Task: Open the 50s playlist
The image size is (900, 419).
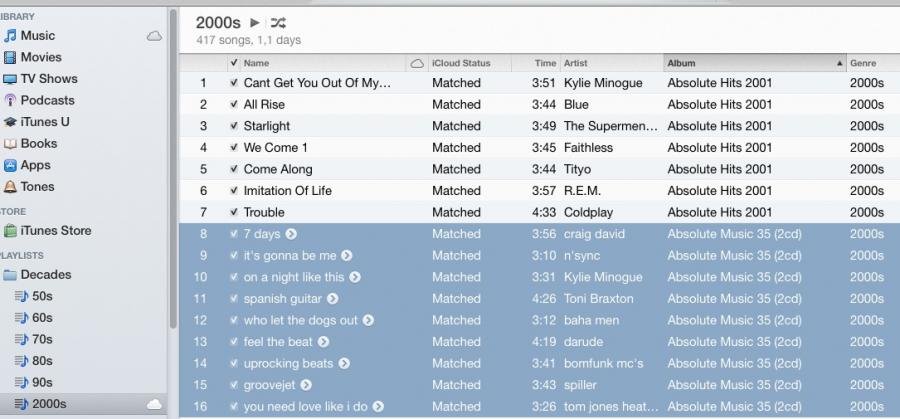Action: coord(42,296)
